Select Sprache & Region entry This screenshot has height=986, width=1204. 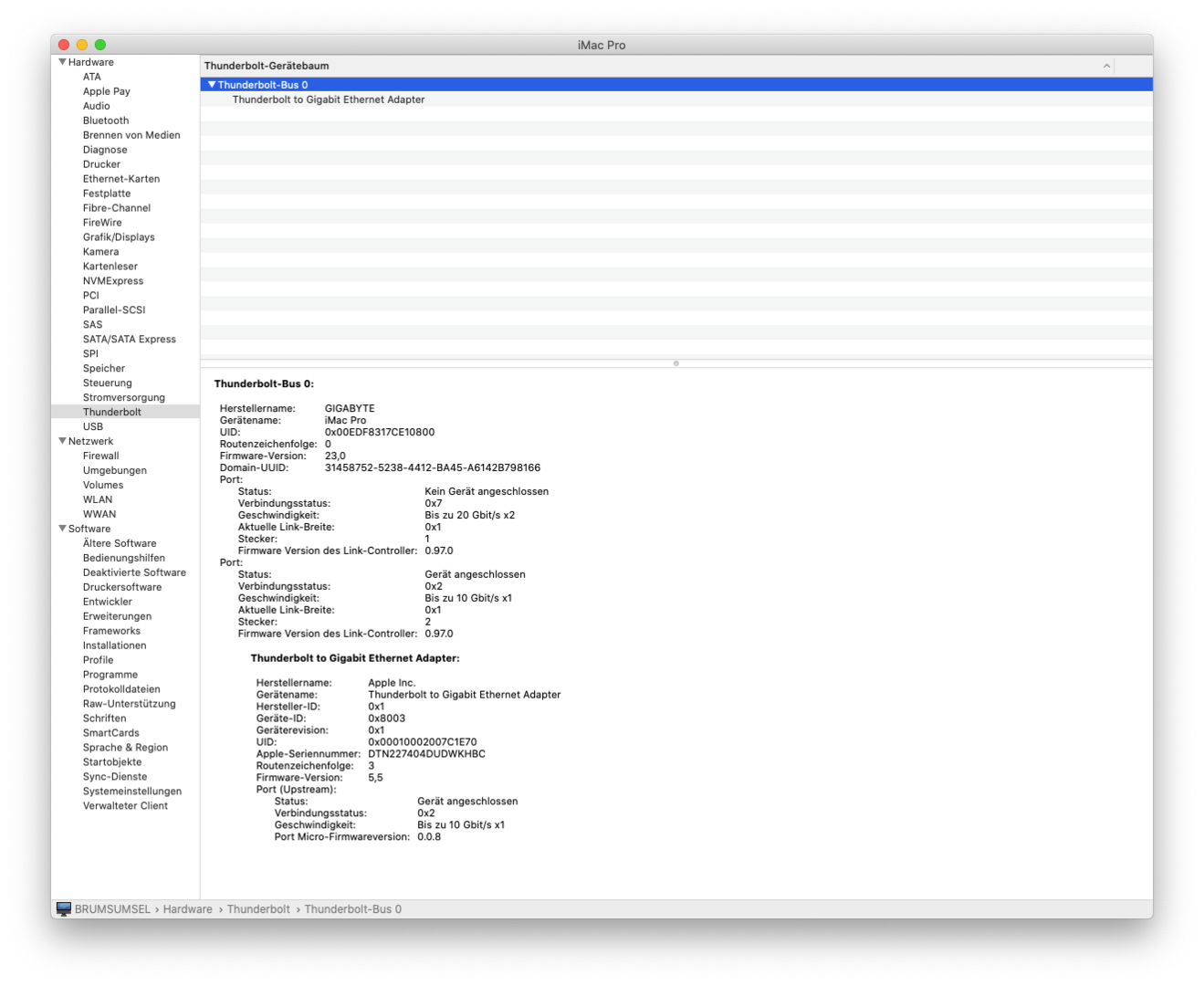[x=126, y=748]
